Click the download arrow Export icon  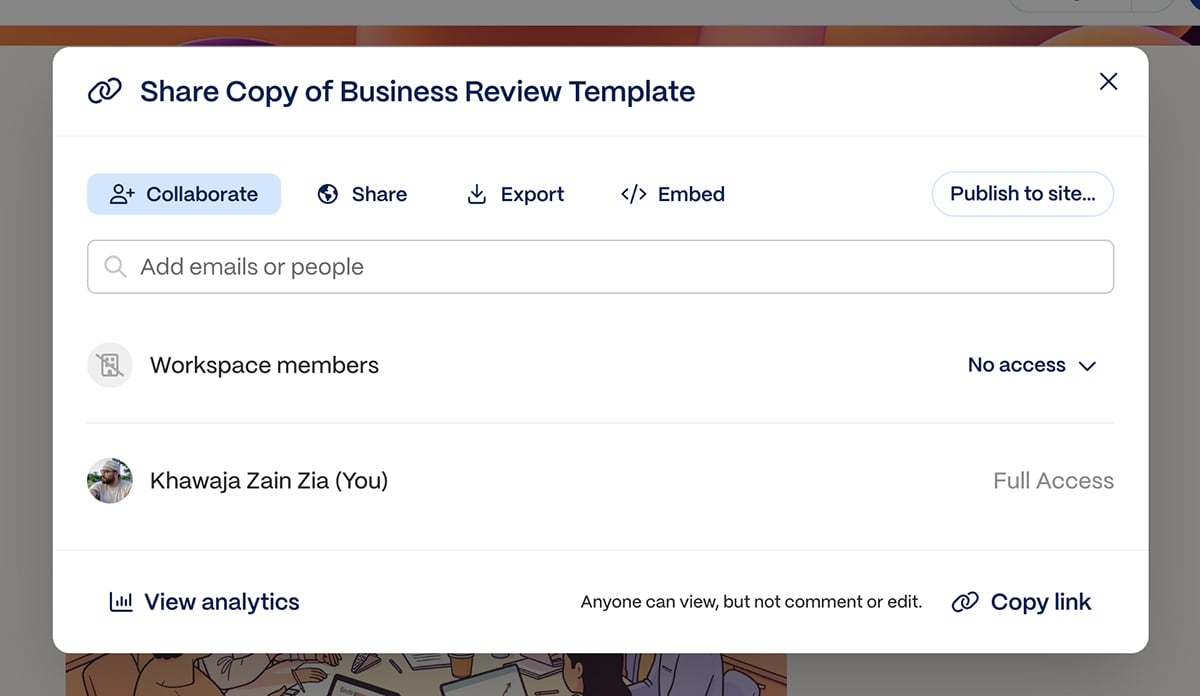coord(477,194)
